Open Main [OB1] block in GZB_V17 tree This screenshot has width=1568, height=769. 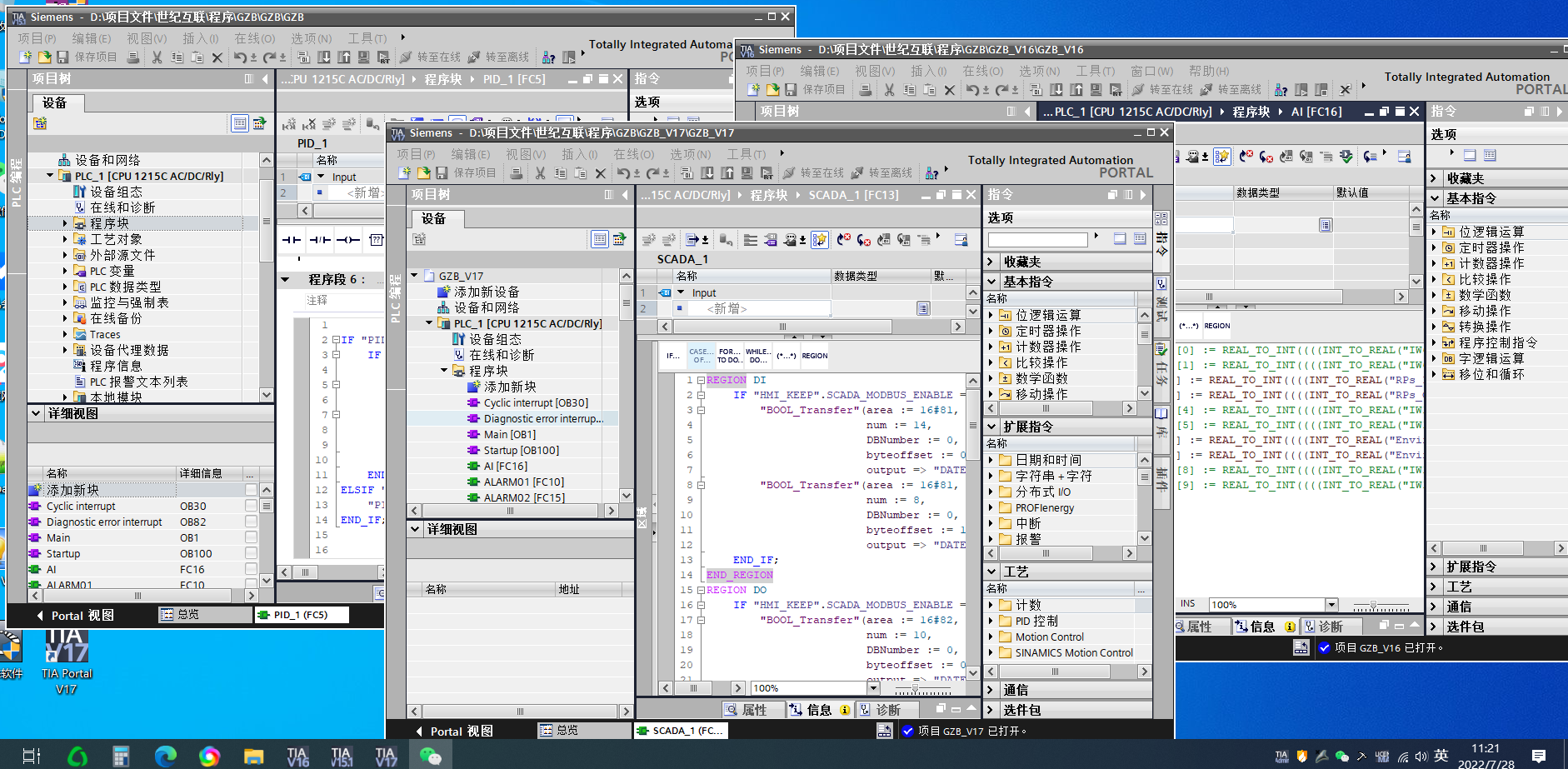pos(509,434)
